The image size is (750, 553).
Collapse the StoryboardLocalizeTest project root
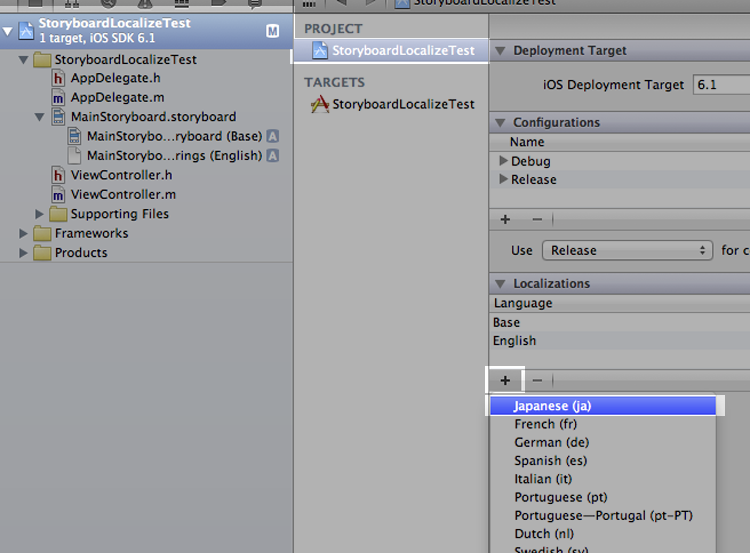[x=8, y=32]
